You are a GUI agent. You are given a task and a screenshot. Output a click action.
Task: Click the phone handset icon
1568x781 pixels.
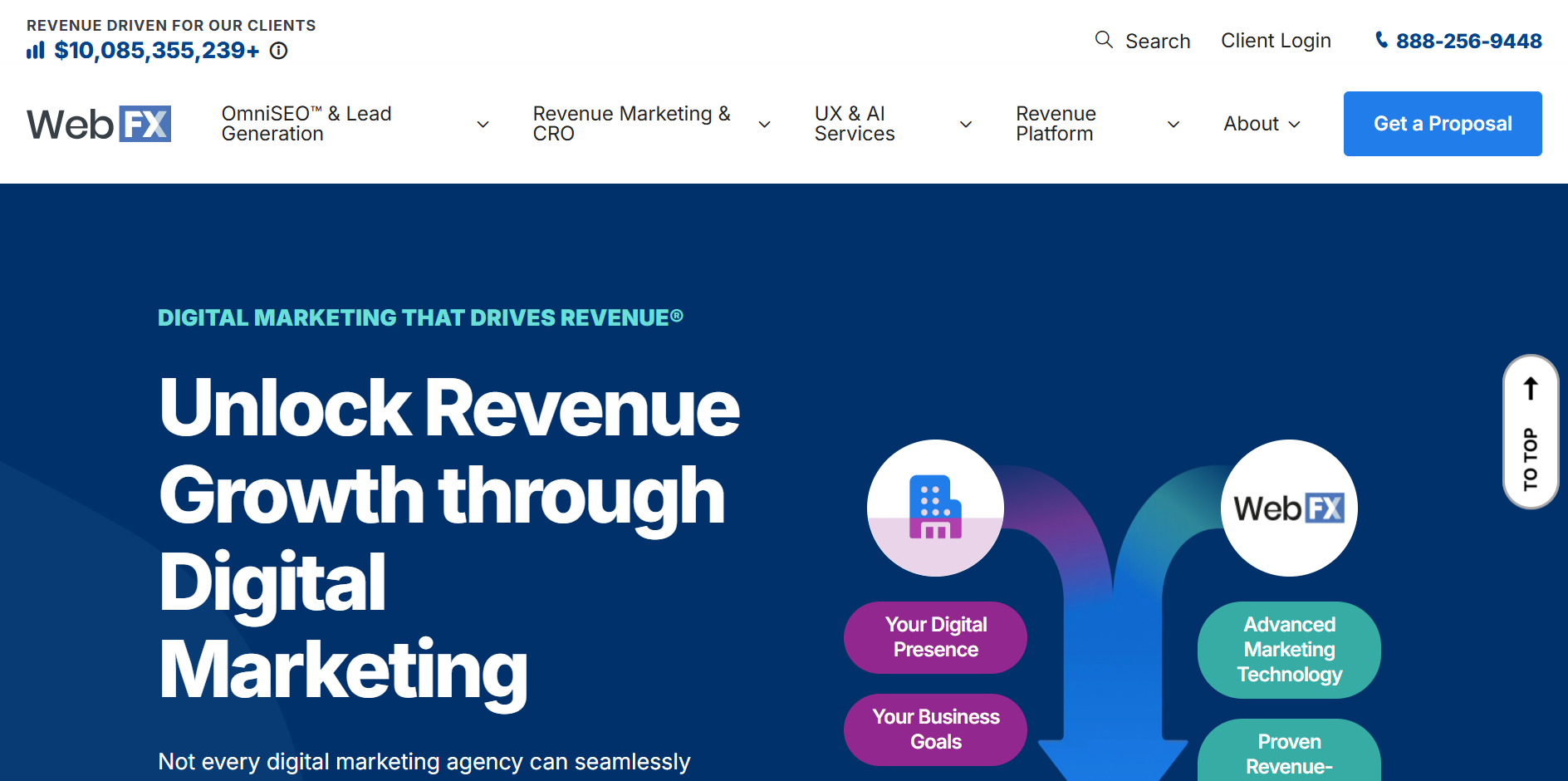(x=1381, y=40)
